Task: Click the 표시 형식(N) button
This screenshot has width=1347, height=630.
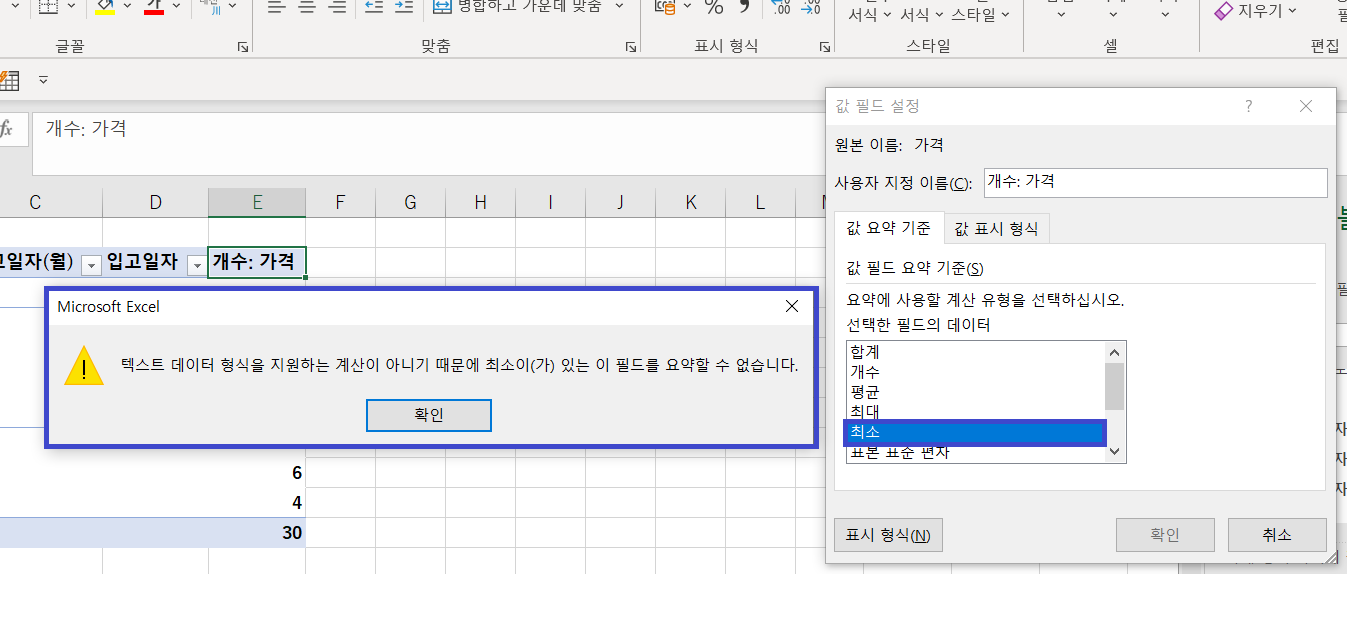Action: pos(888,535)
